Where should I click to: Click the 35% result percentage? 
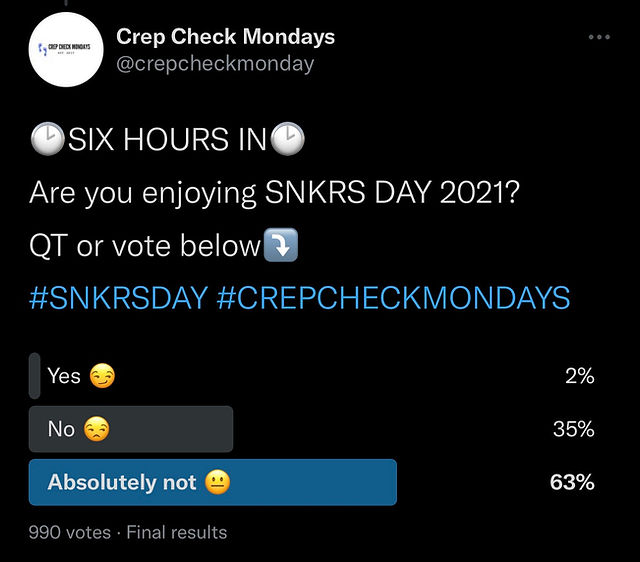tap(573, 429)
